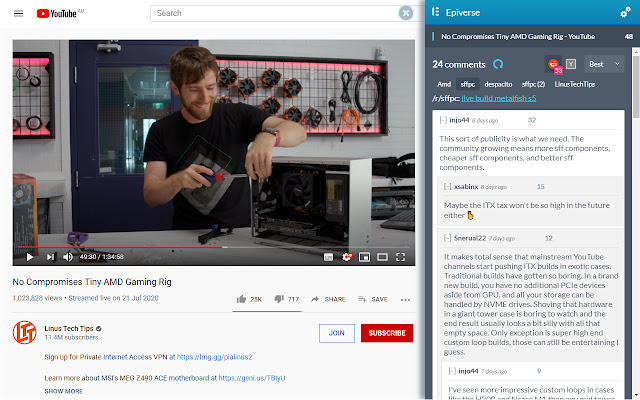Refresh the Epiverse comments
Image resolution: width=640 pixels, height=400 pixels.
(498, 64)
